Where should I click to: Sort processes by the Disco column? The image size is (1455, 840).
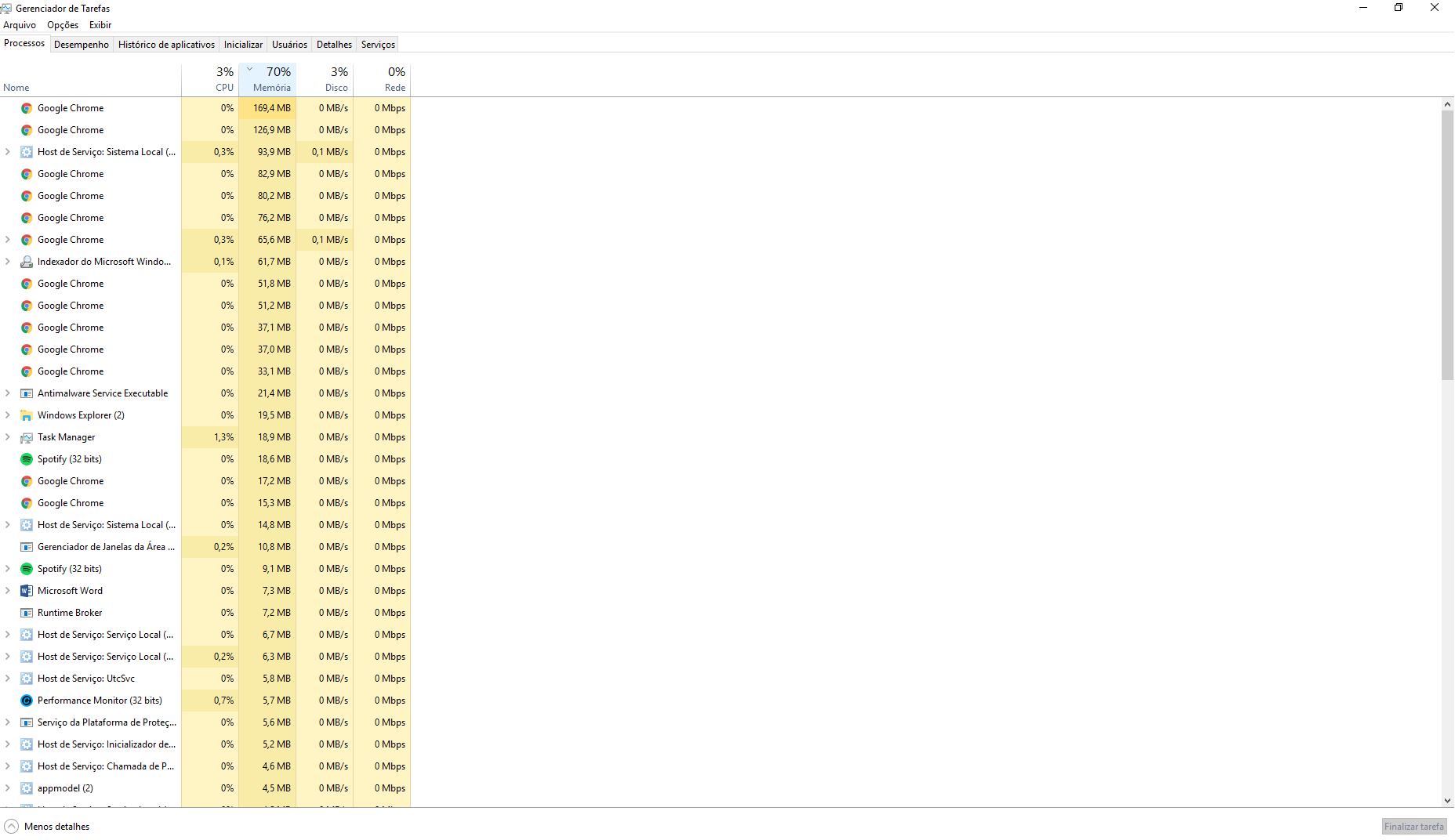(325, 79)
